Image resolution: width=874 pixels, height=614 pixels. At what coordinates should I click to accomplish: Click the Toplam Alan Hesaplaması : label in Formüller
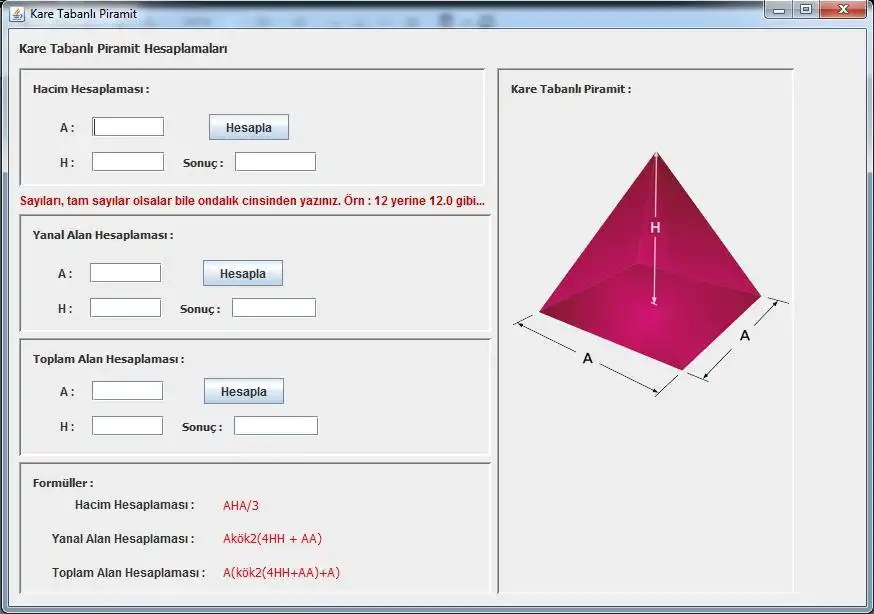coord(128,573)
